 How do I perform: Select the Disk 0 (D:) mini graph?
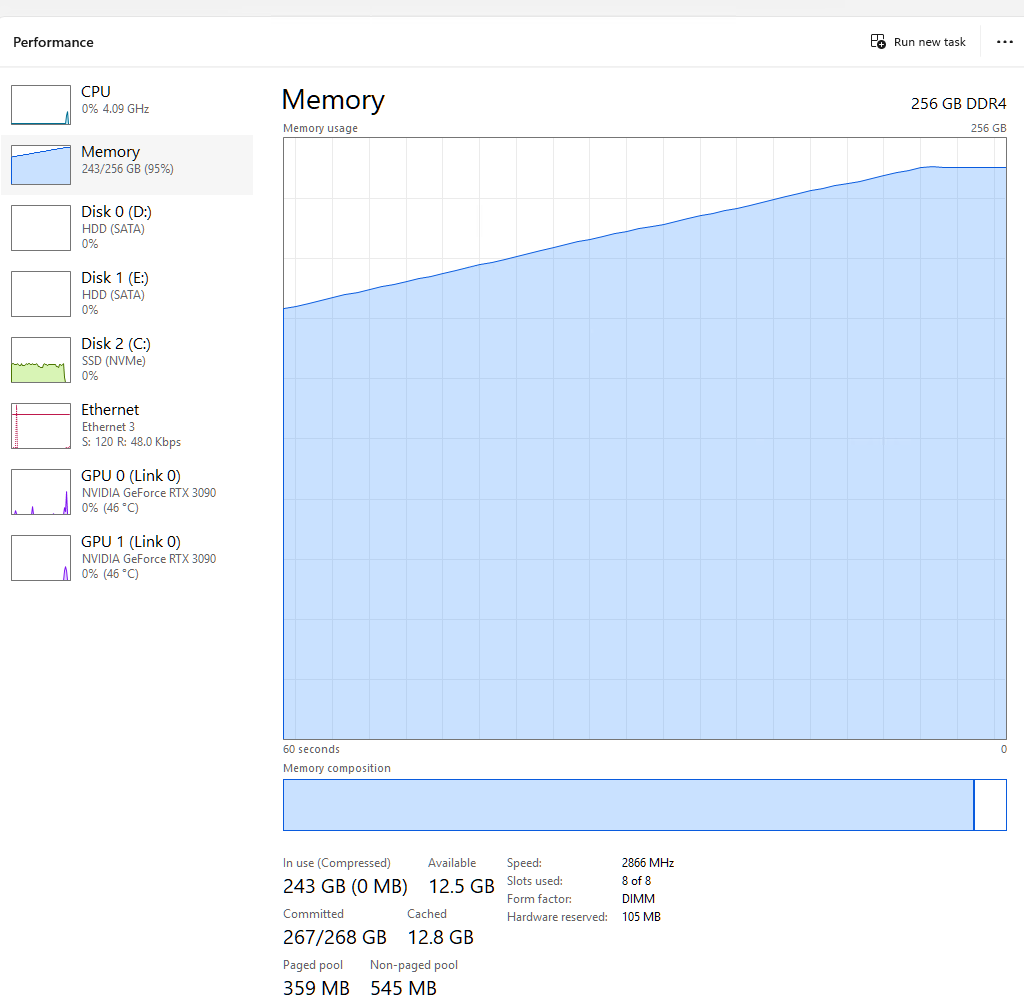40,228
